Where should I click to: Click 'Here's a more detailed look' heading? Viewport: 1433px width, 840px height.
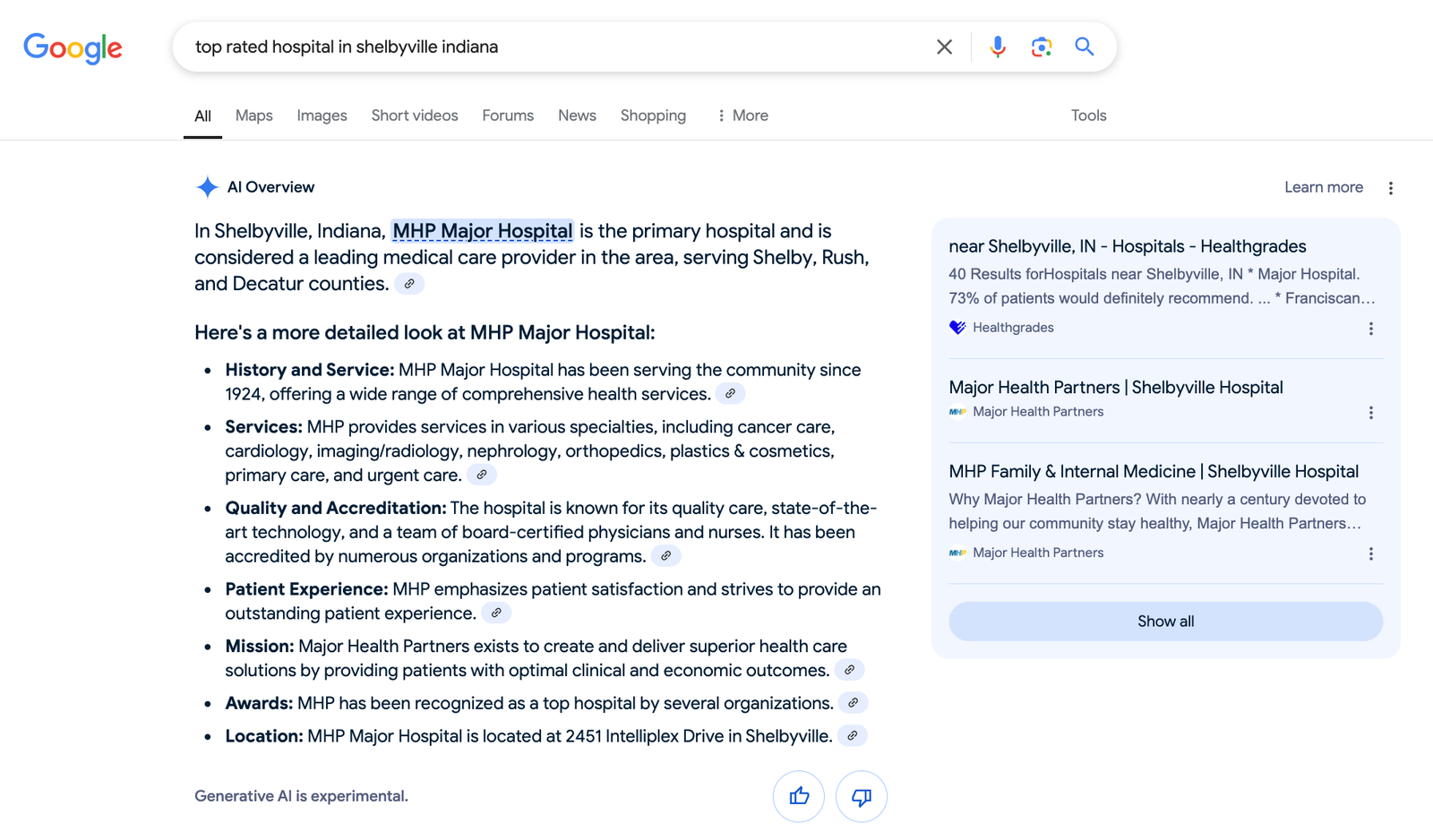425,333
